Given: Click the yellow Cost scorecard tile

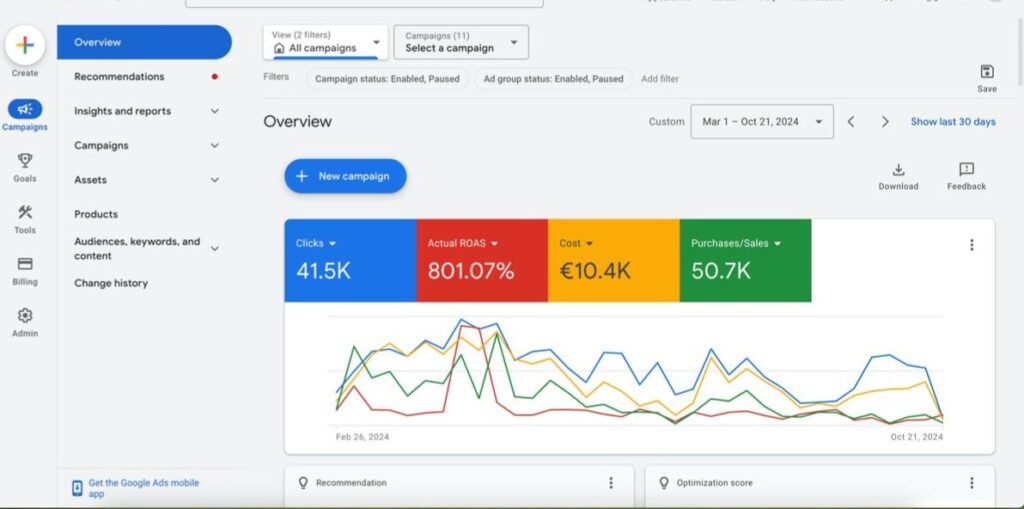Looking at the screenshot, I should (x=614, y=261).
